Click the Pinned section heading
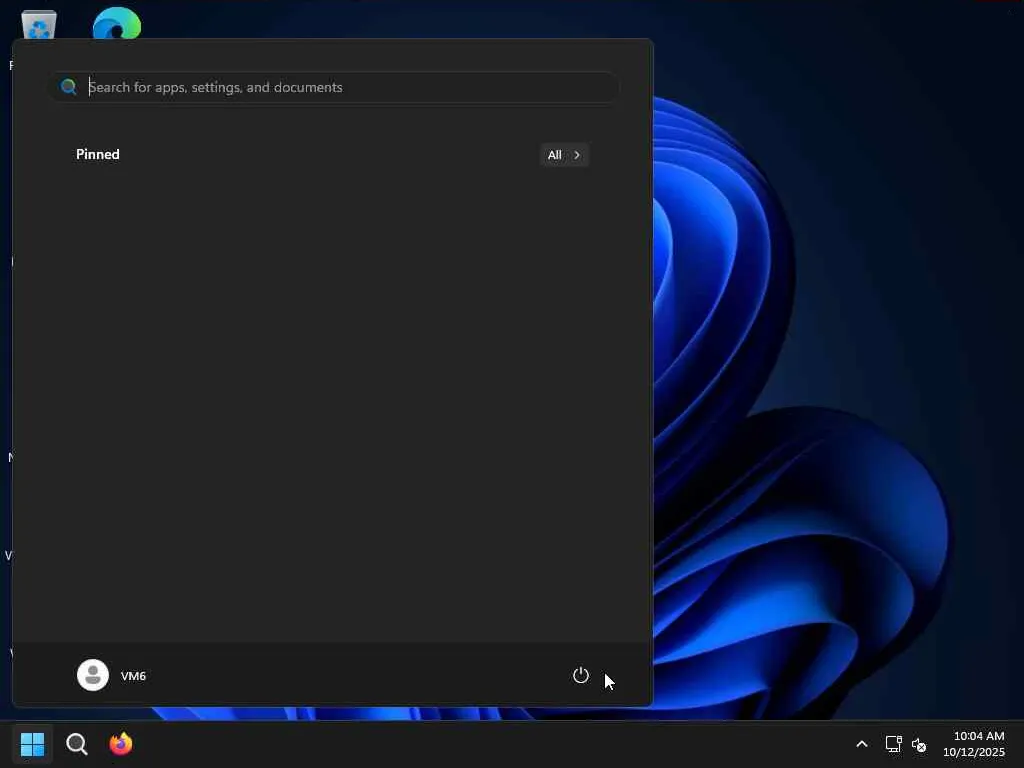This screenshot has width=1024, height=768. pyautogui.click(x=98, y=154)
